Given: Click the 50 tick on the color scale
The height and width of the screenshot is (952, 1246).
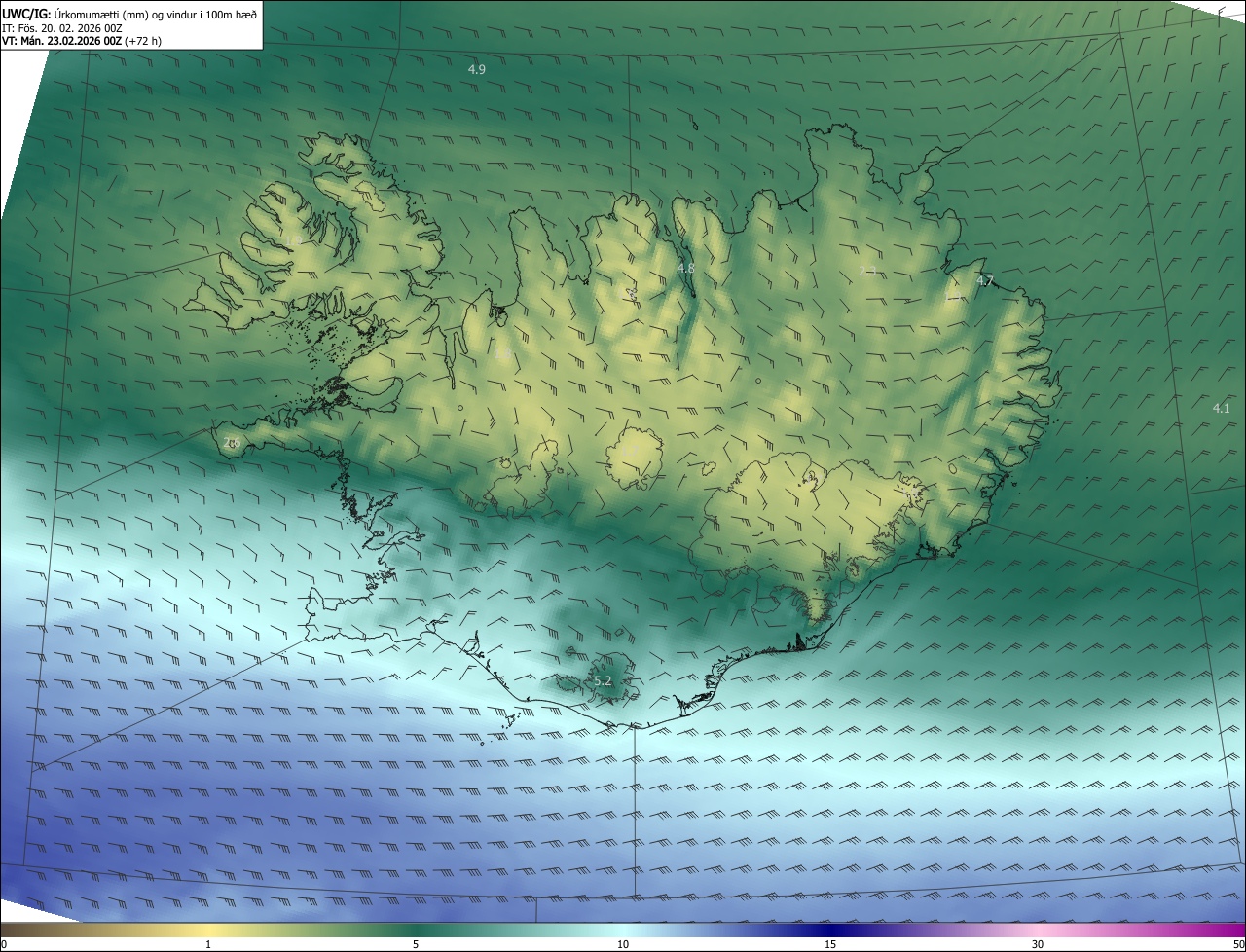Looking at the screenshot, I should coord(1238,944).
